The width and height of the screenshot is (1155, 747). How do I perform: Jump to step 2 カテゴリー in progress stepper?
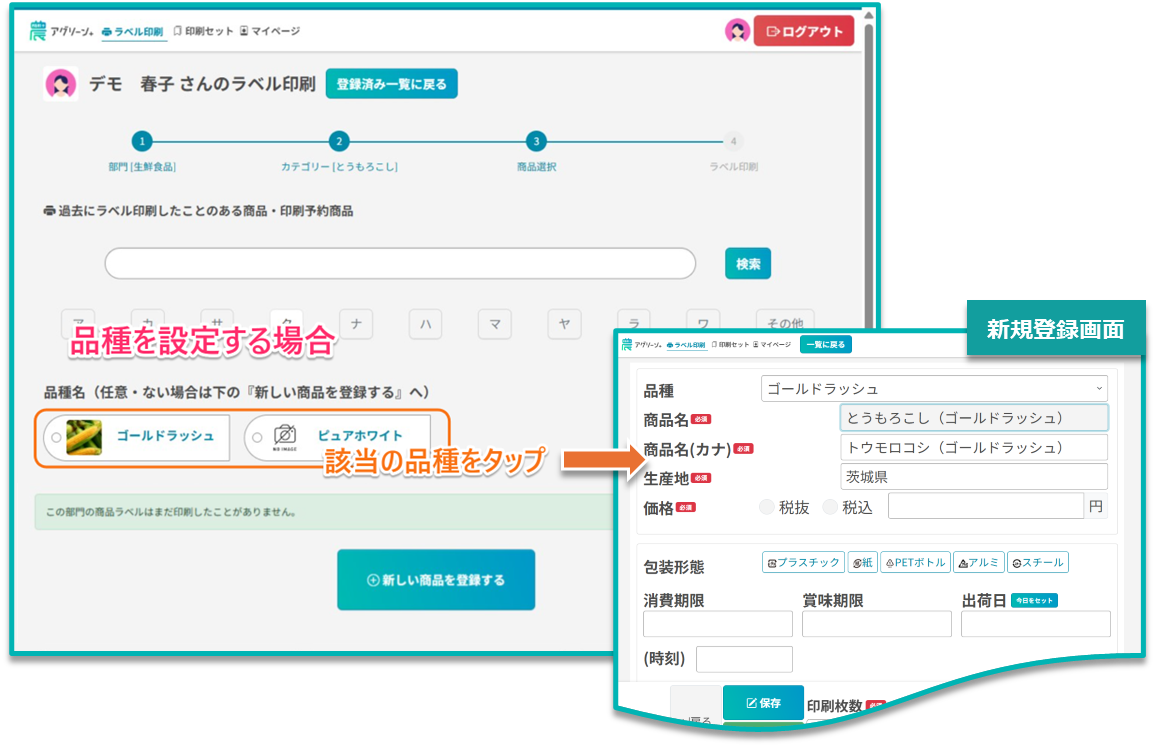[x=340, y=142]
